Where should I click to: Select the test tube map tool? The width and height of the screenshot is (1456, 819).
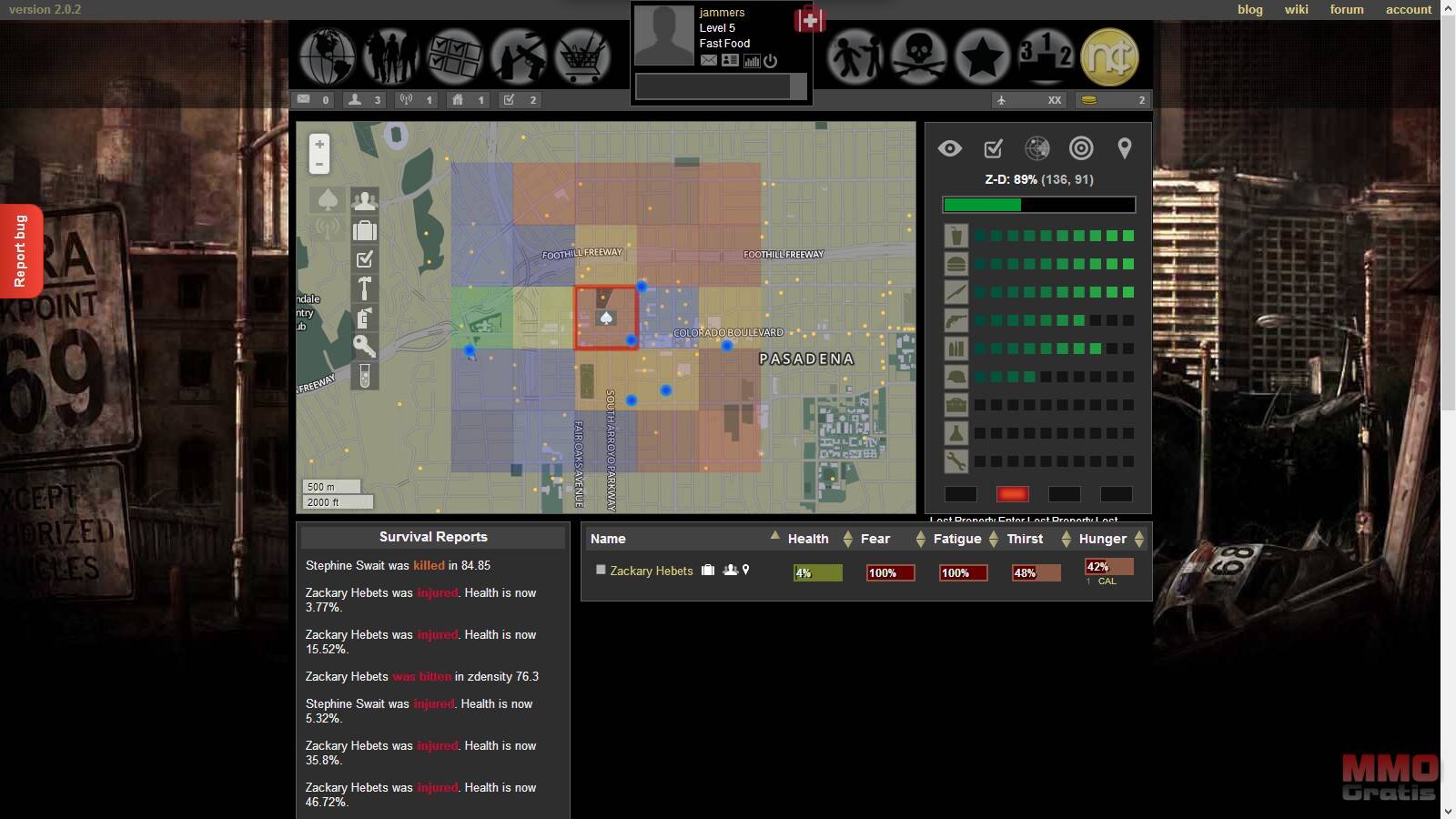coord(364,375)
